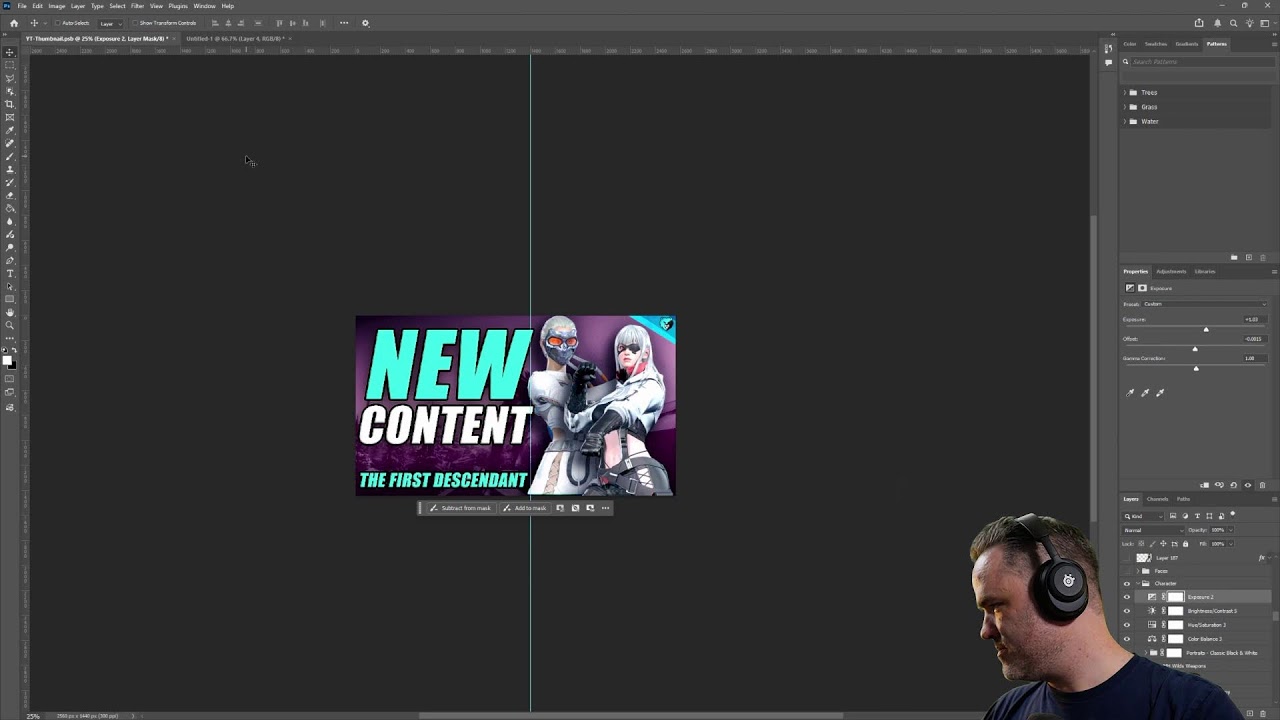Adjust the Offset slider
The width and height of the screenshot is (1280, 720).
coord(1195,349)
